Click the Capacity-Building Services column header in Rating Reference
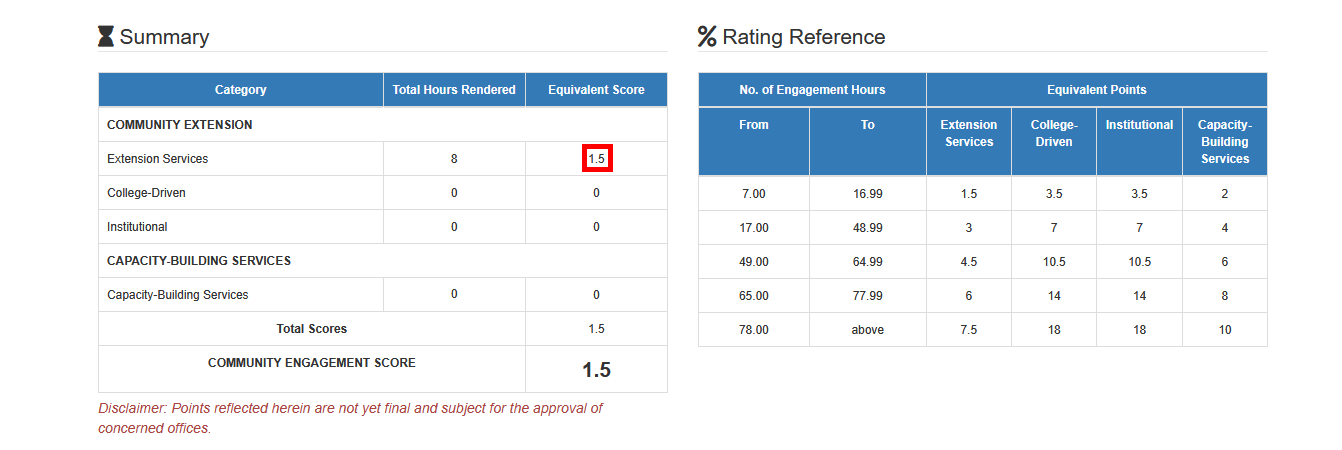Viewport: 1342px width, 450px height. [1225, 141]
